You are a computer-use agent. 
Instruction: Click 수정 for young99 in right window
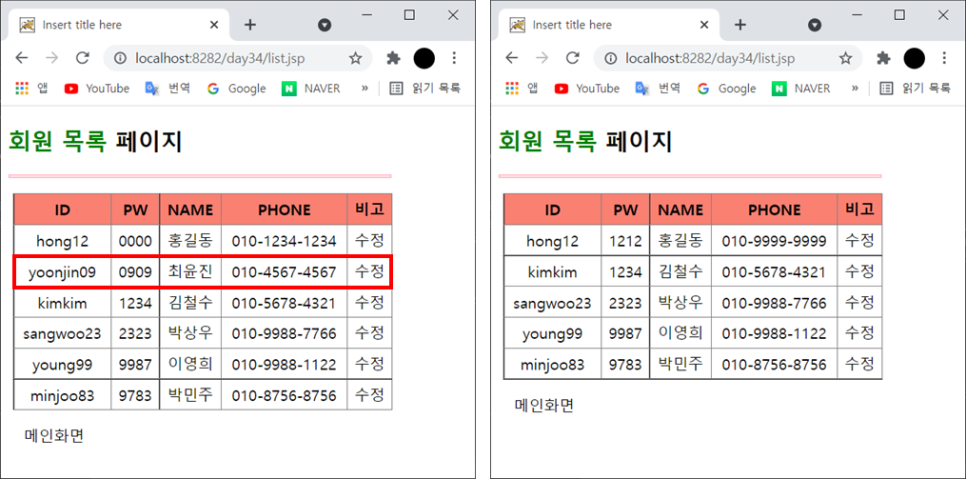pyautogui.click(x=860, y=333)
